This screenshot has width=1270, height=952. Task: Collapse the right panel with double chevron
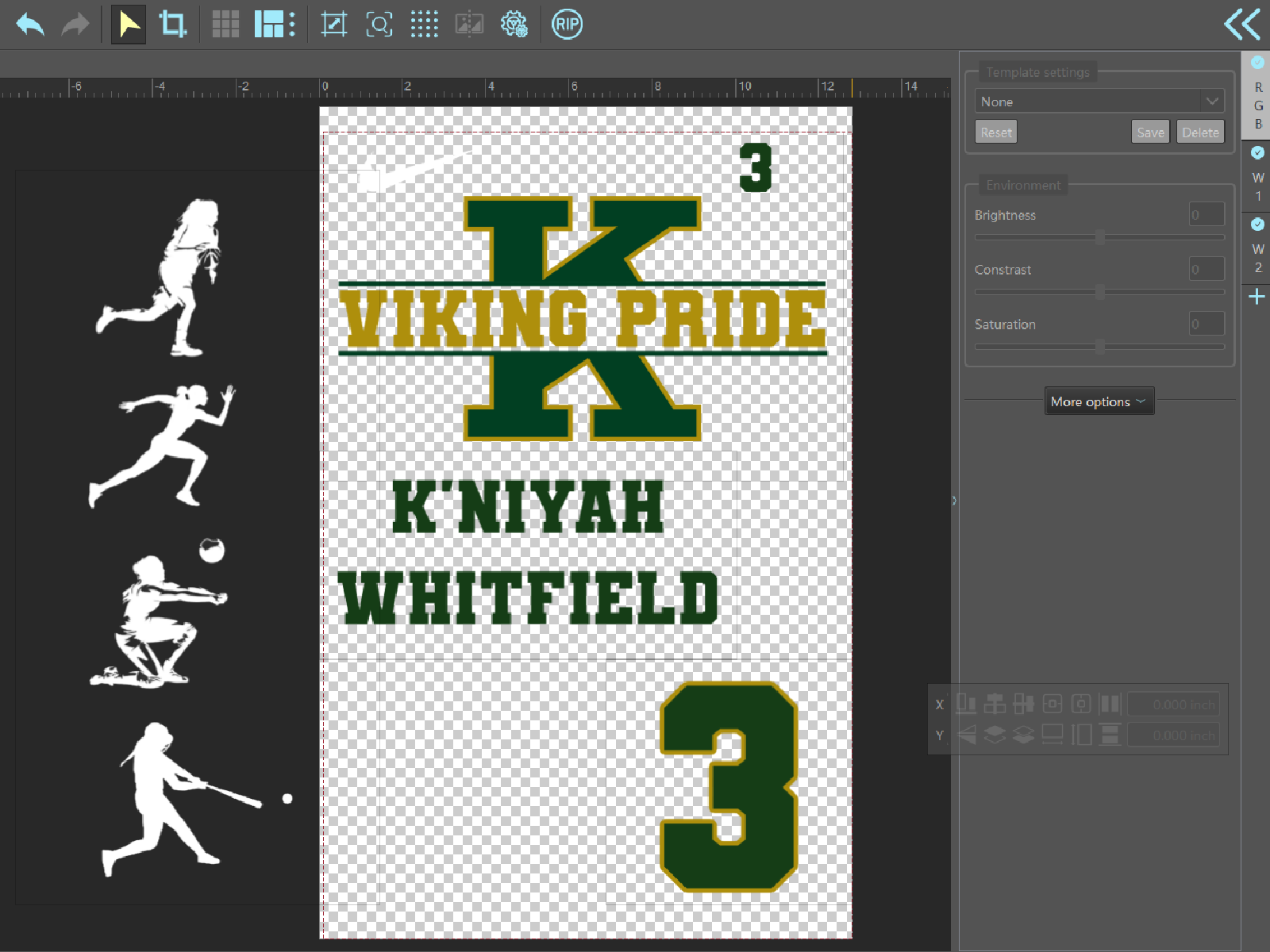click(x=1241, y=25)
